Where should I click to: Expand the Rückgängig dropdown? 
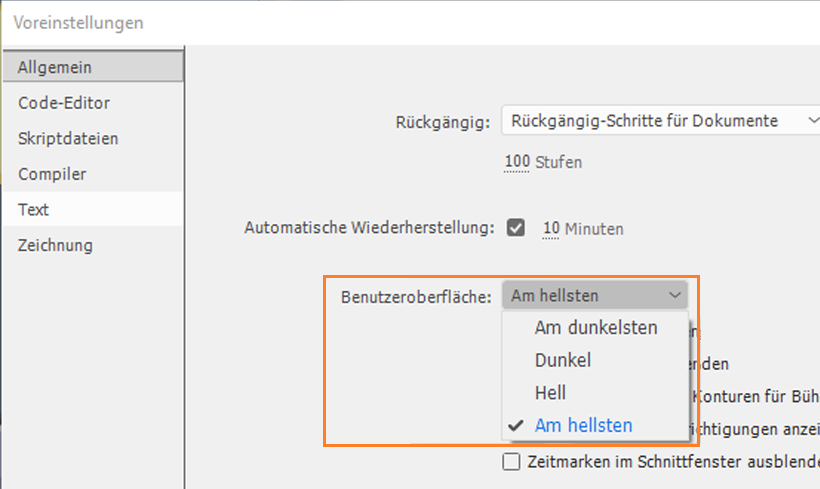[x=660, y=121]
